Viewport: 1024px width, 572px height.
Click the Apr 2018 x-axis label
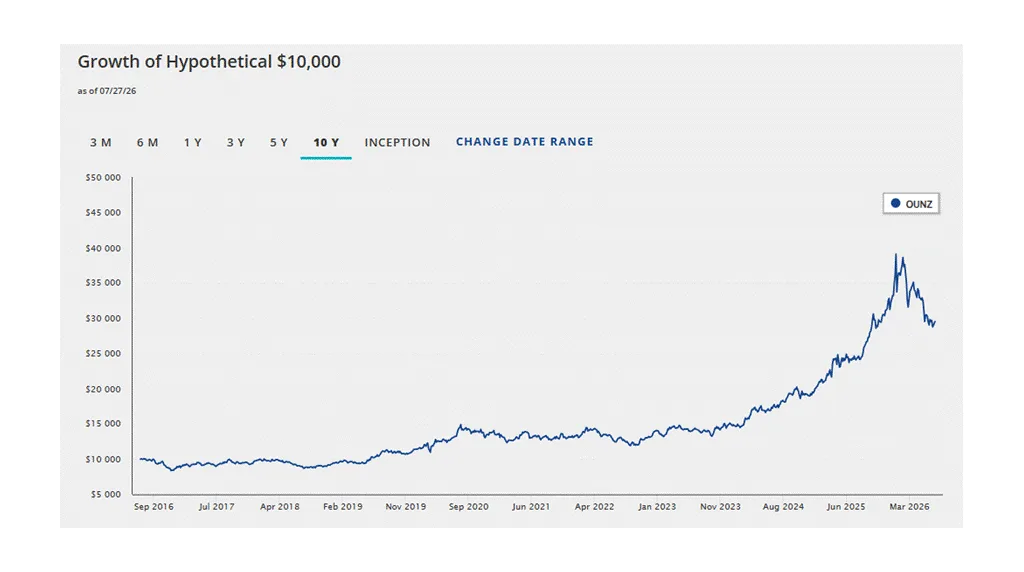click(280, 507)
